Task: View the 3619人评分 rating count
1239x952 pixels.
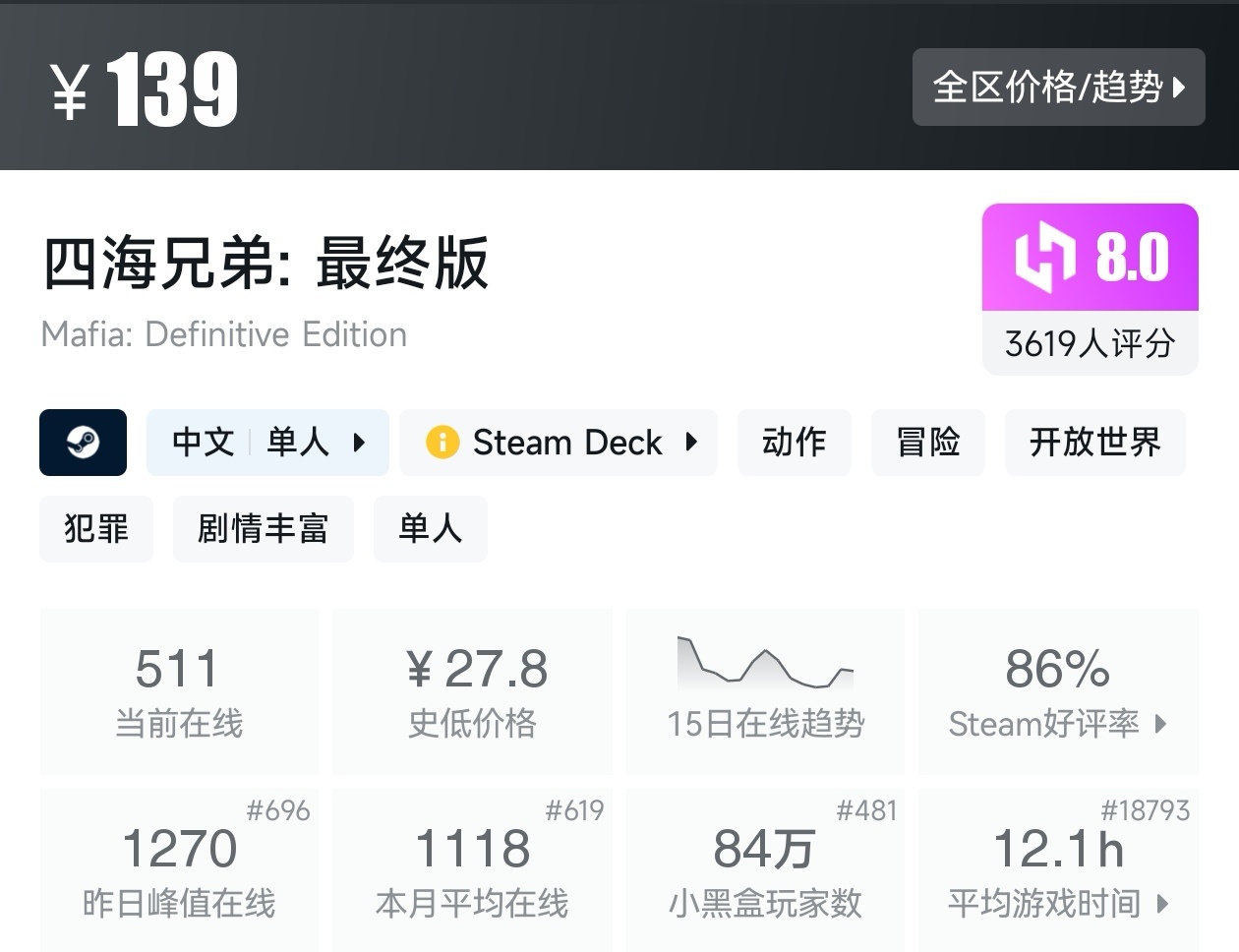Action: (1091, 343)
